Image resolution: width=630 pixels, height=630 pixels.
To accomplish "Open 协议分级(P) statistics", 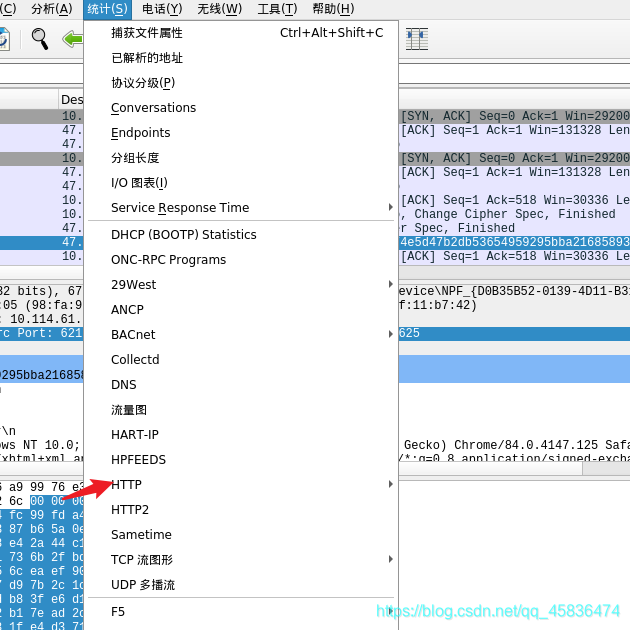I will [x=241, y=83].
